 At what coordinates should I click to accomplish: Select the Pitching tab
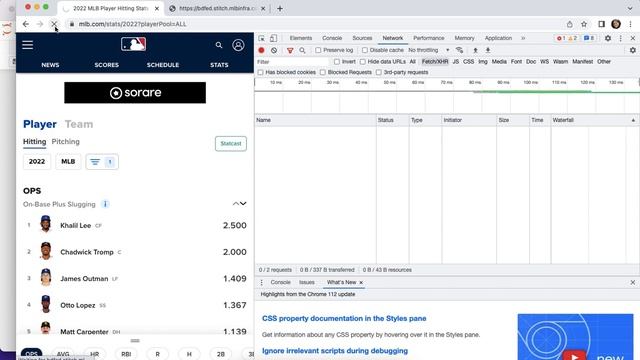click(x=65, y=142)
